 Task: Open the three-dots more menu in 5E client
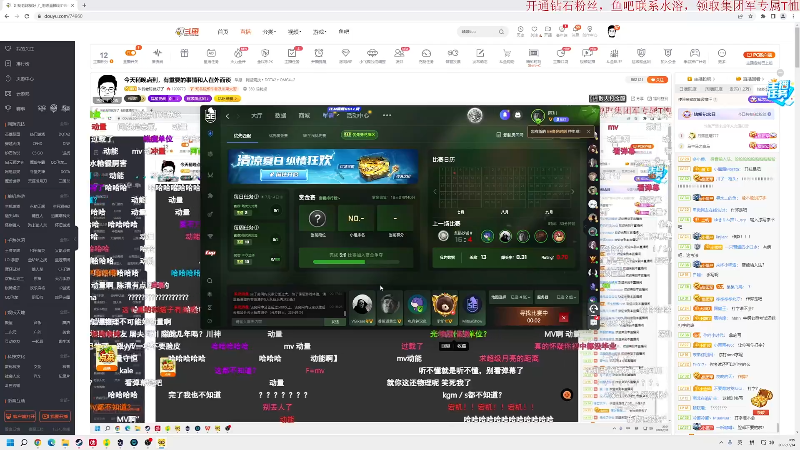coord(387,115)
